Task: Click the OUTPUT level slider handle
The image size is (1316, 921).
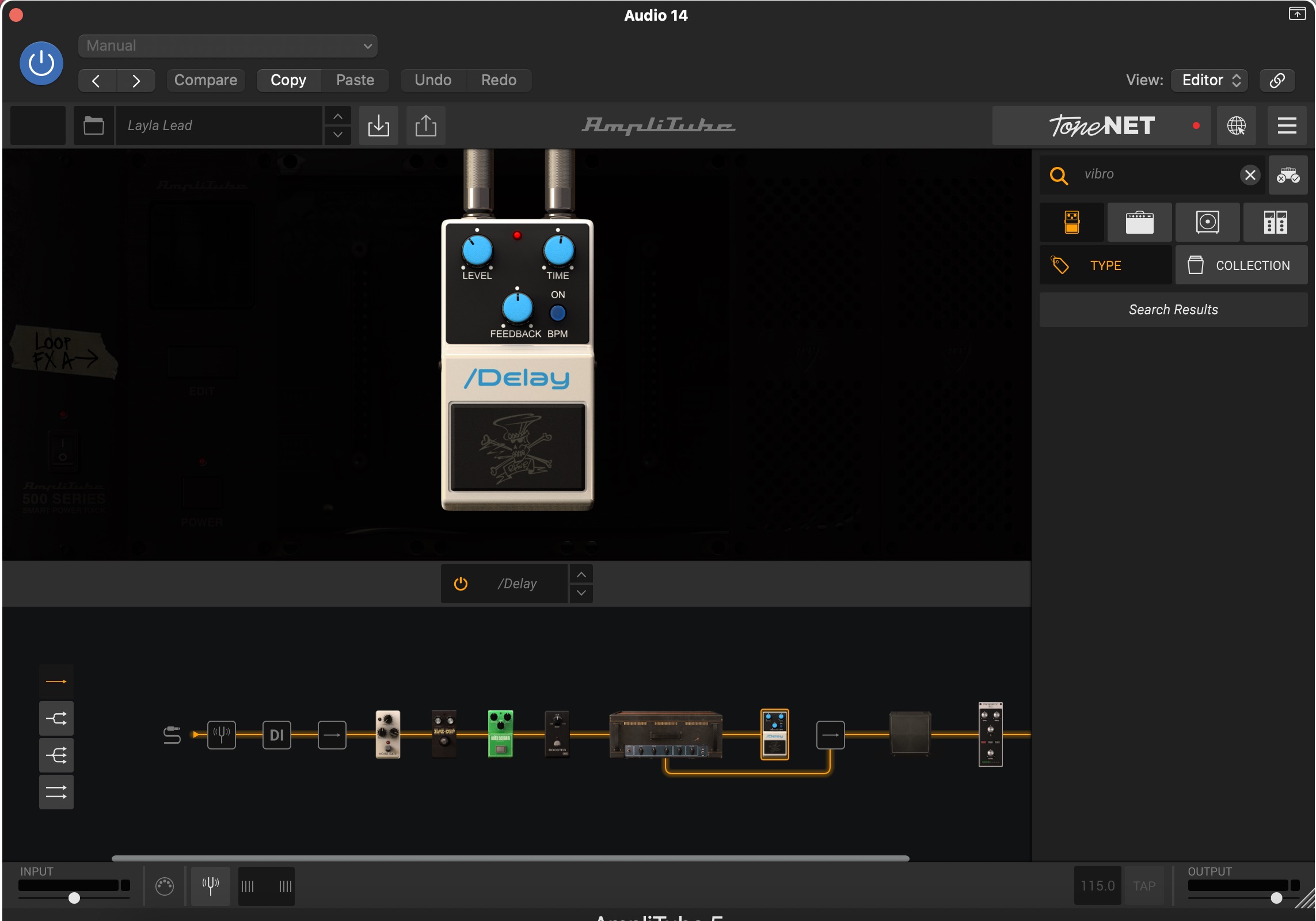Action: click(1276, 898)
